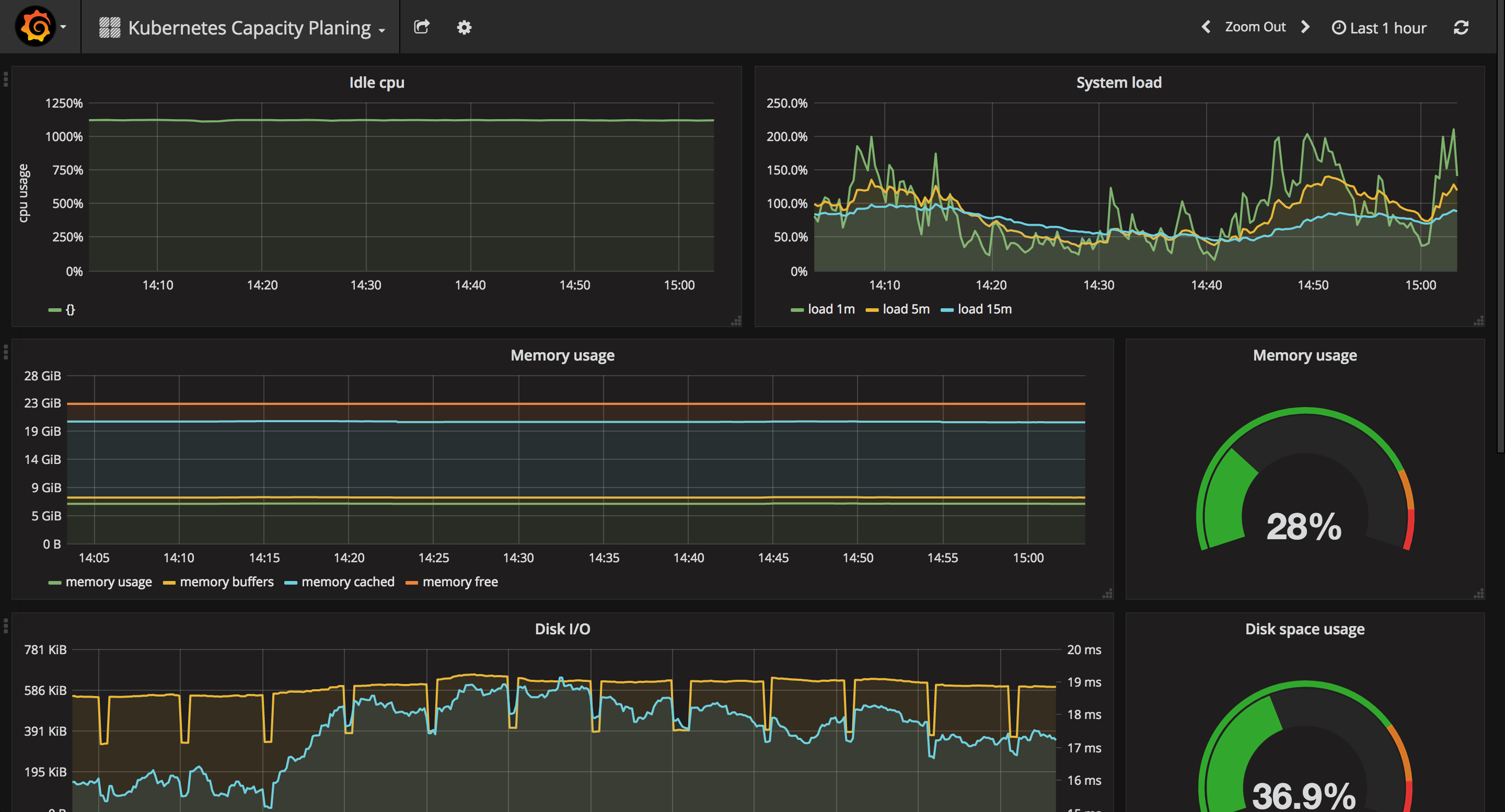Click the Idle cpu panel title
The width and height of the screenshot is (1505, 812).
377,83
